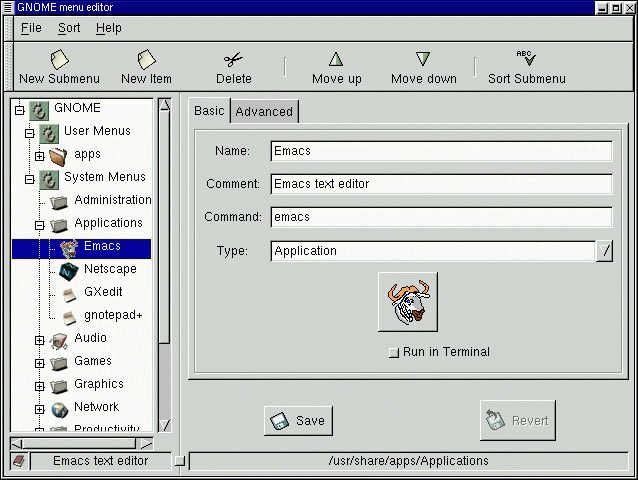The image size is (638, 480).
Task: Click the Move up arrow icon
Action: click(x=336, y=60)
